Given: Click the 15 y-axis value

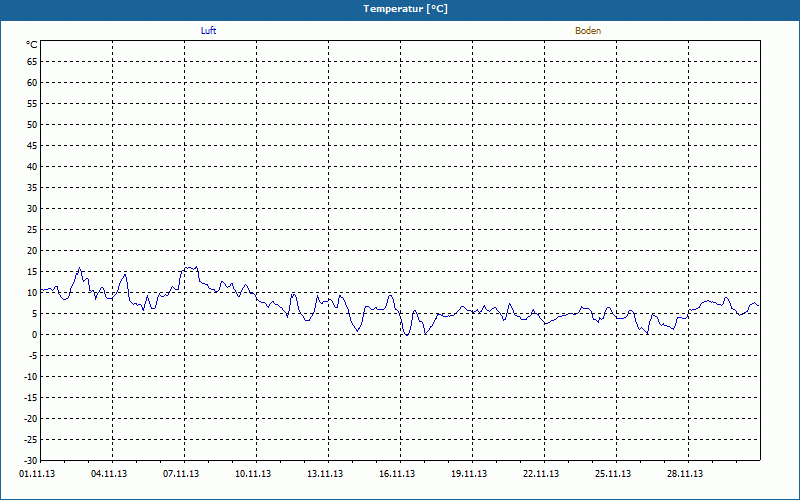Looking at the screenshot, I should pyautogui.click(x=32, y=271).
